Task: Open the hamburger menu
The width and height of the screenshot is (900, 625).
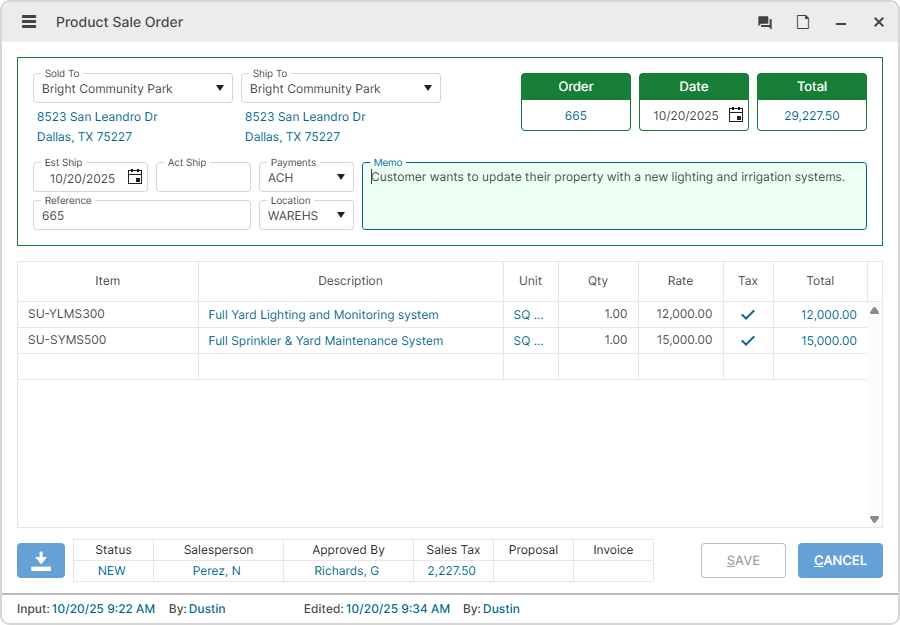Action: [x=29, y=22]
